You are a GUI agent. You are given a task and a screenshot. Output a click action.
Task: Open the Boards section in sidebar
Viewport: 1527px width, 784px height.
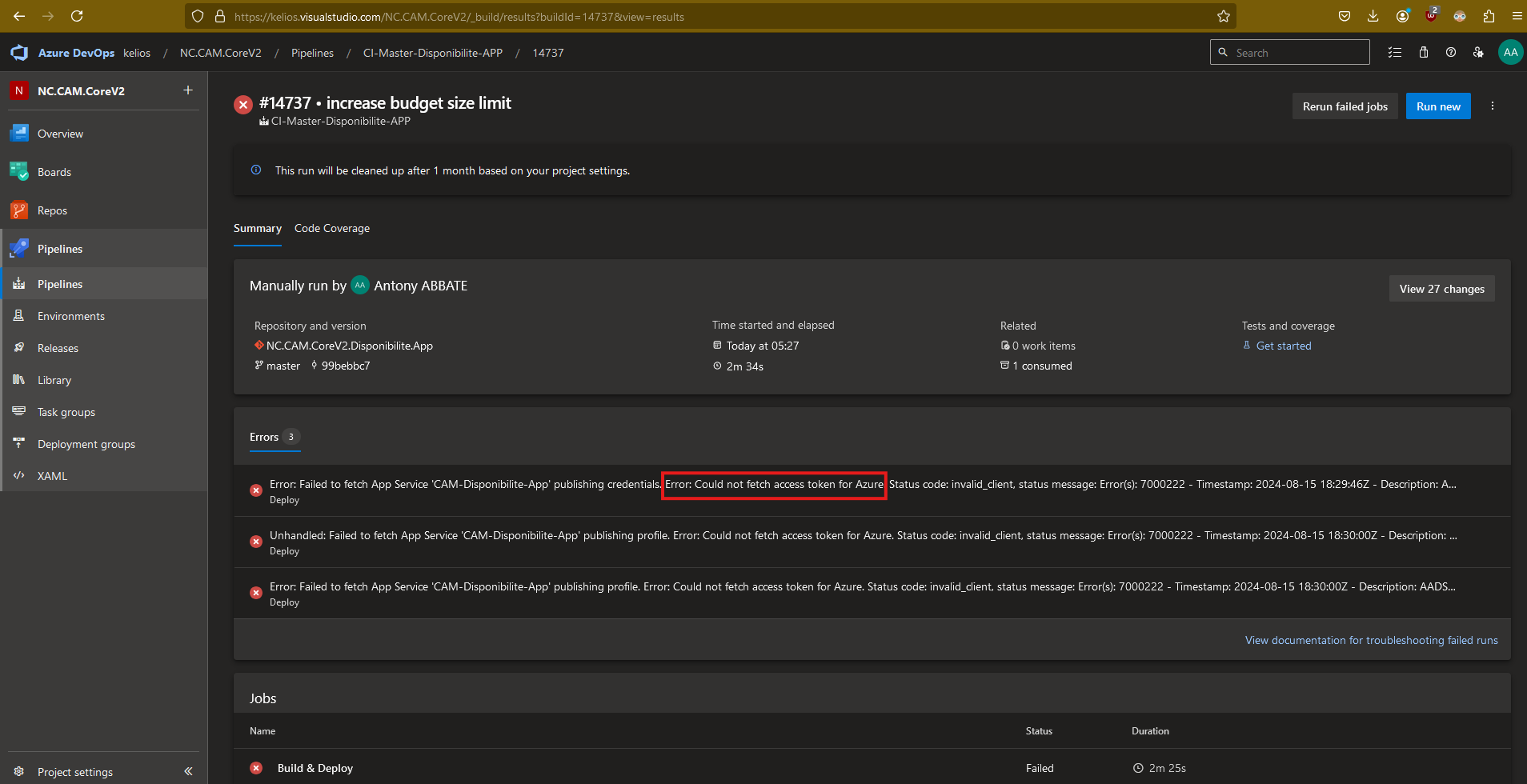pos(54,172)
